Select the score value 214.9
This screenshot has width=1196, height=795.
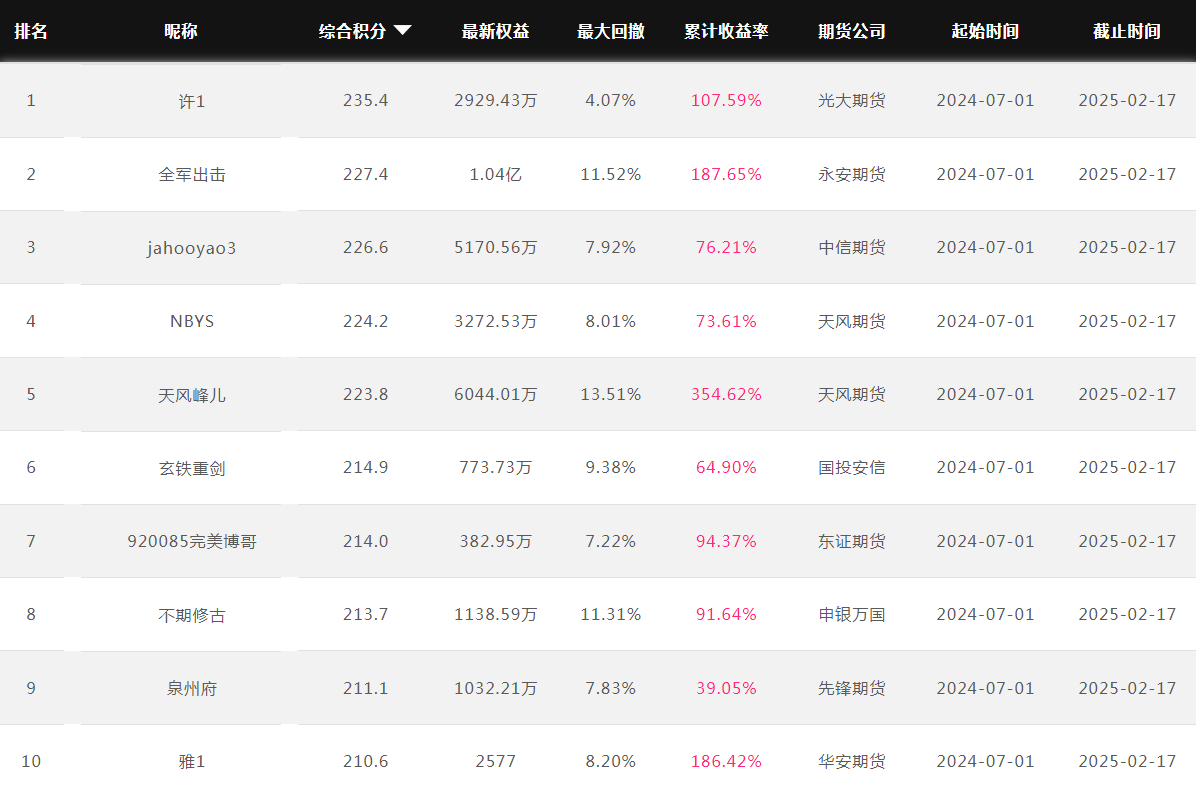pyautogui.click(x=366, y=468)
